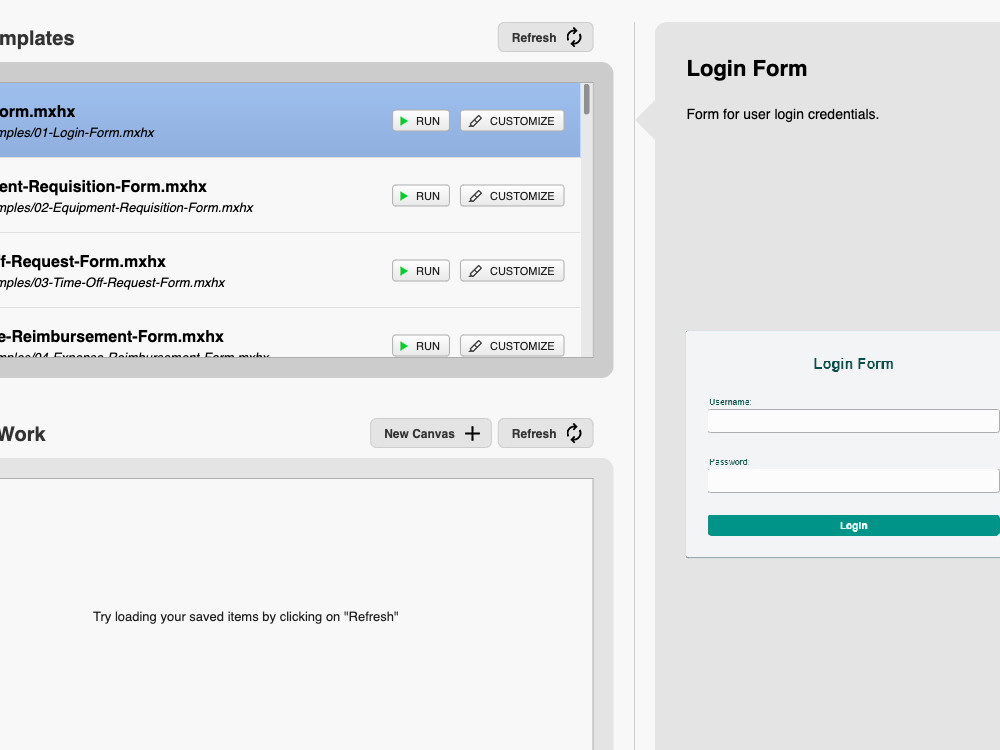
Task: Select the Equipment-Requisition-Form.mxhx row title
Action: pyautogui.click(x=103, y=187)
